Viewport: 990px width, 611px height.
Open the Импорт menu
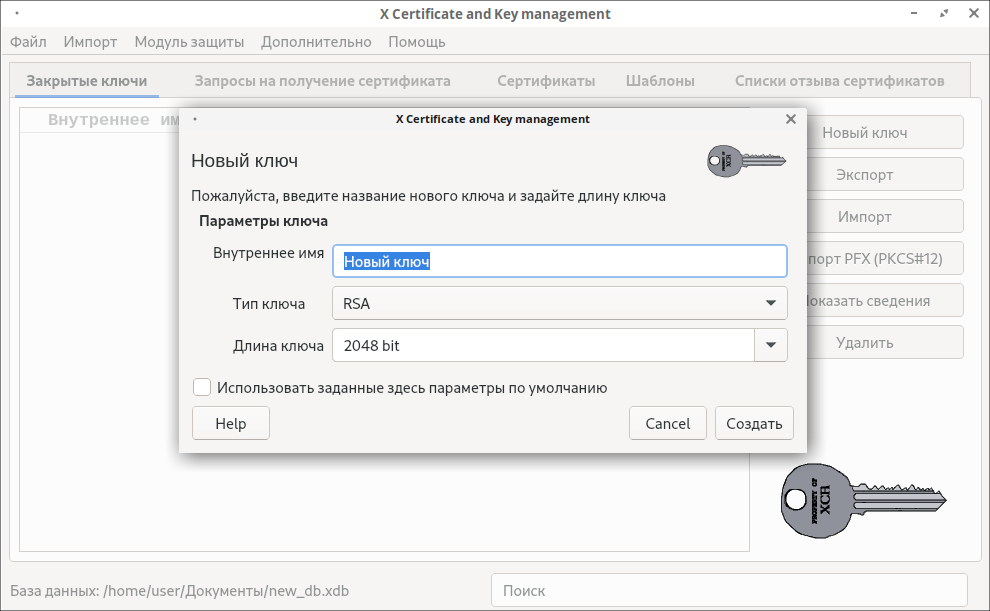[x=90, y=42]
